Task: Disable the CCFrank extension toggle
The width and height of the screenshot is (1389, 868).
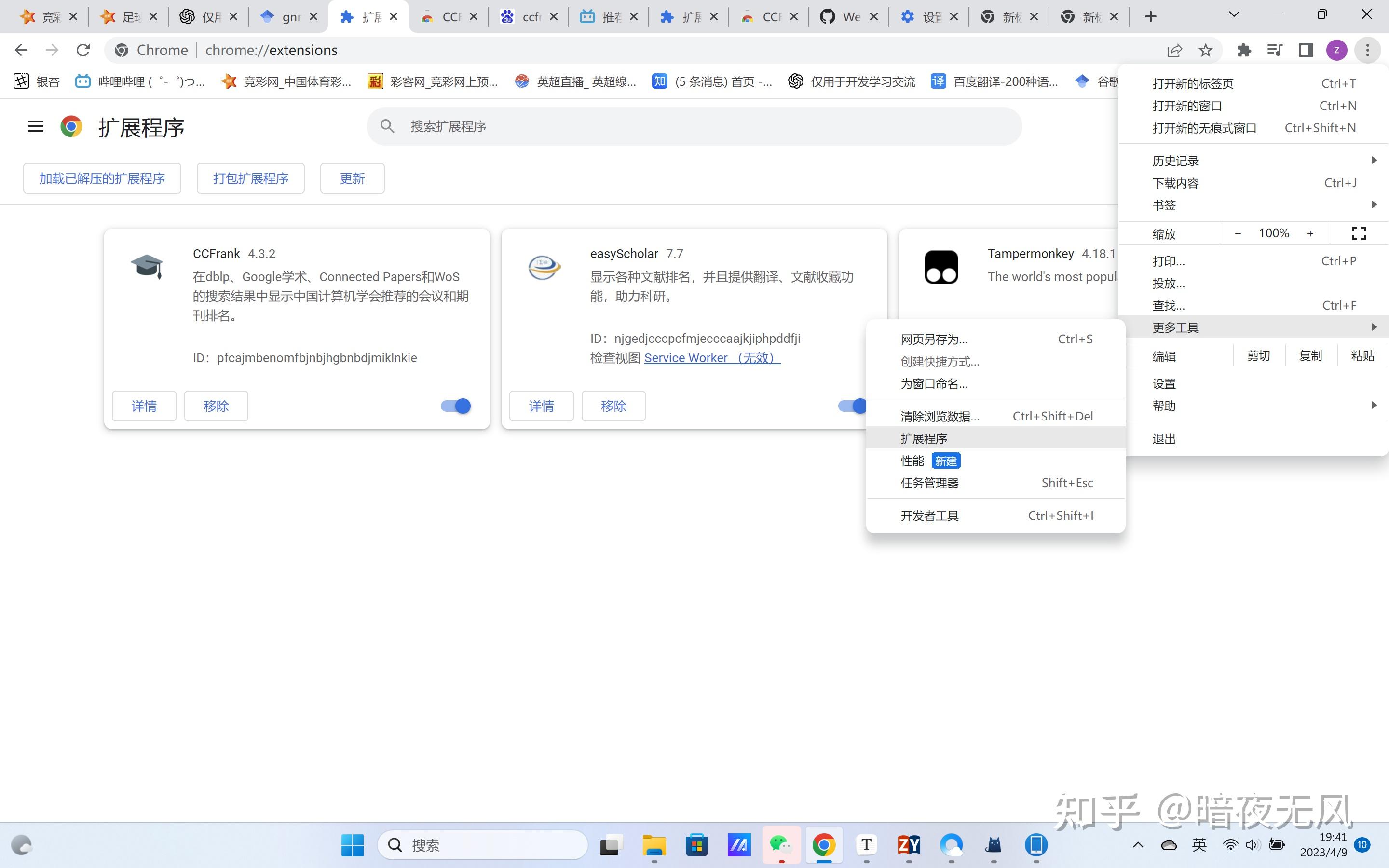Action: pos(456,406)
